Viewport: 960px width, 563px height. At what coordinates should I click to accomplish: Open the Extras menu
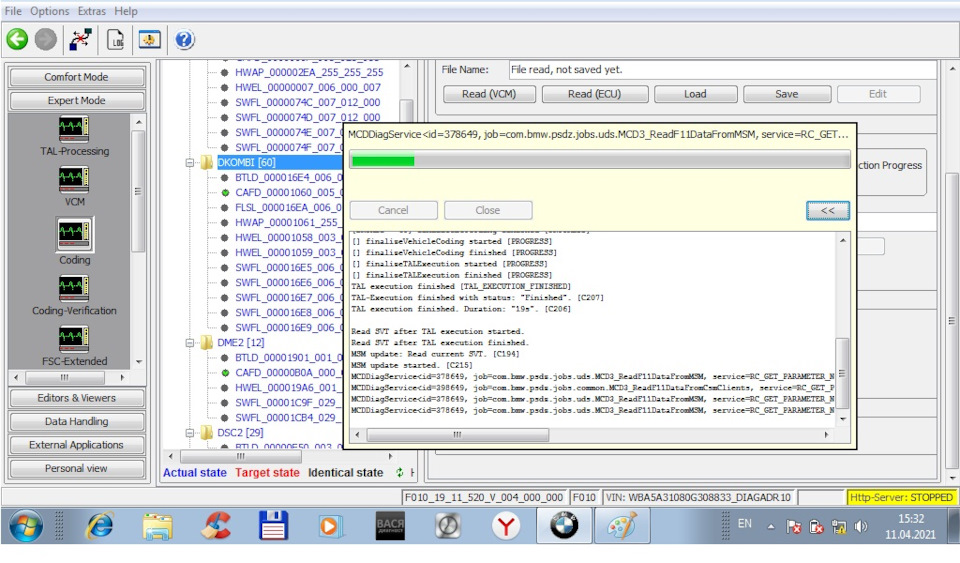[x=92, y=11]
